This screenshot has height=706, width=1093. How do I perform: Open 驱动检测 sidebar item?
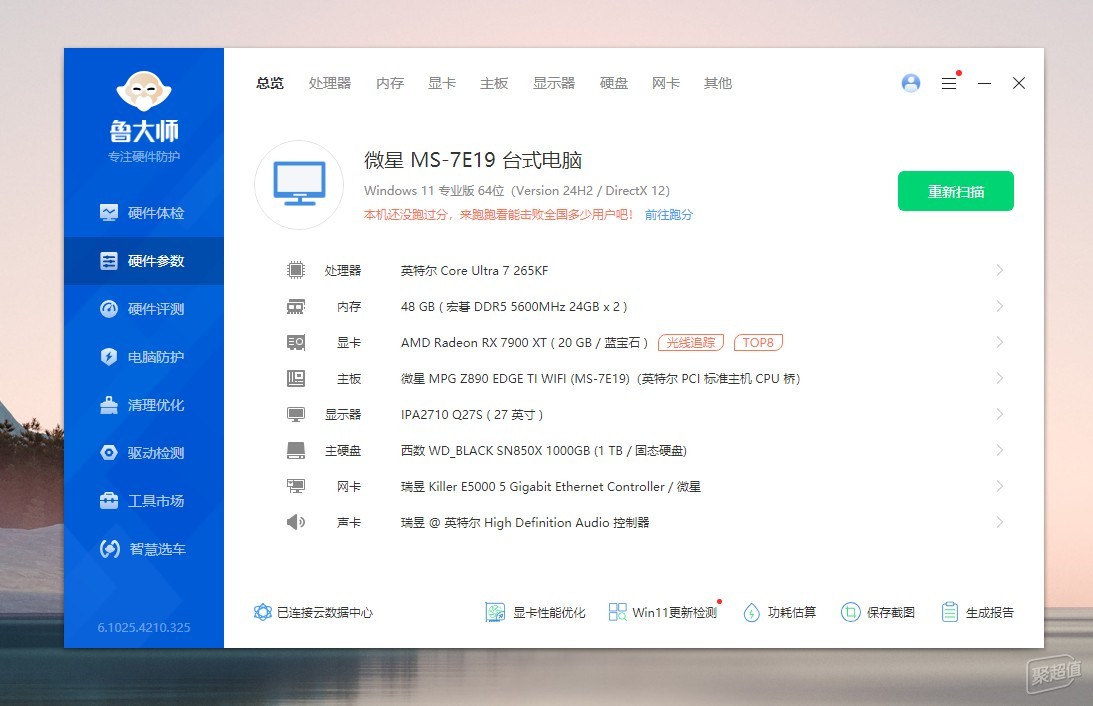tap(144, 453)
